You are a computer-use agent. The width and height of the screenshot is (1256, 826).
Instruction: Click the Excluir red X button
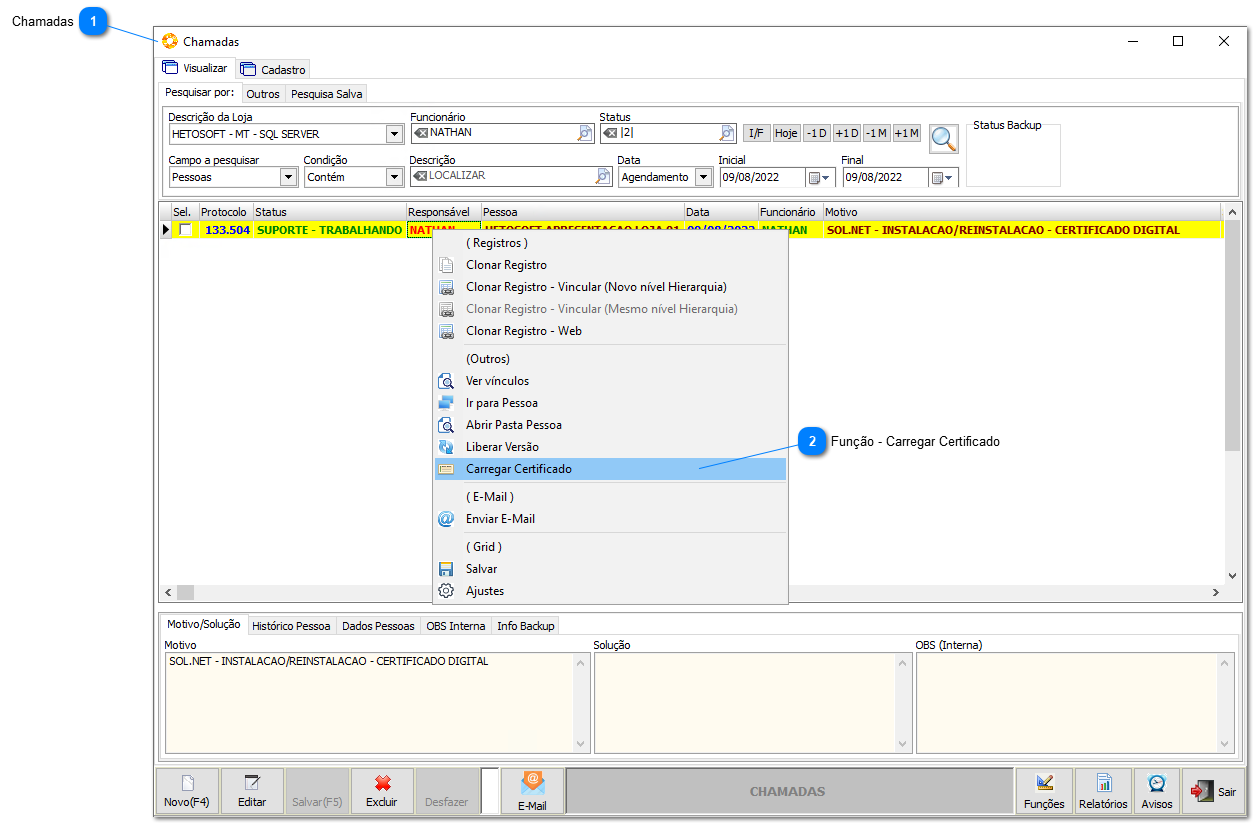[381, 790]
